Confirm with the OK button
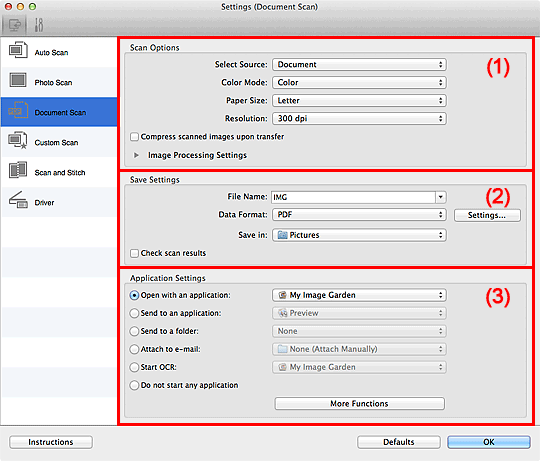Image resolution: width=540 pixels, height=461 pixels. point(489,442)
